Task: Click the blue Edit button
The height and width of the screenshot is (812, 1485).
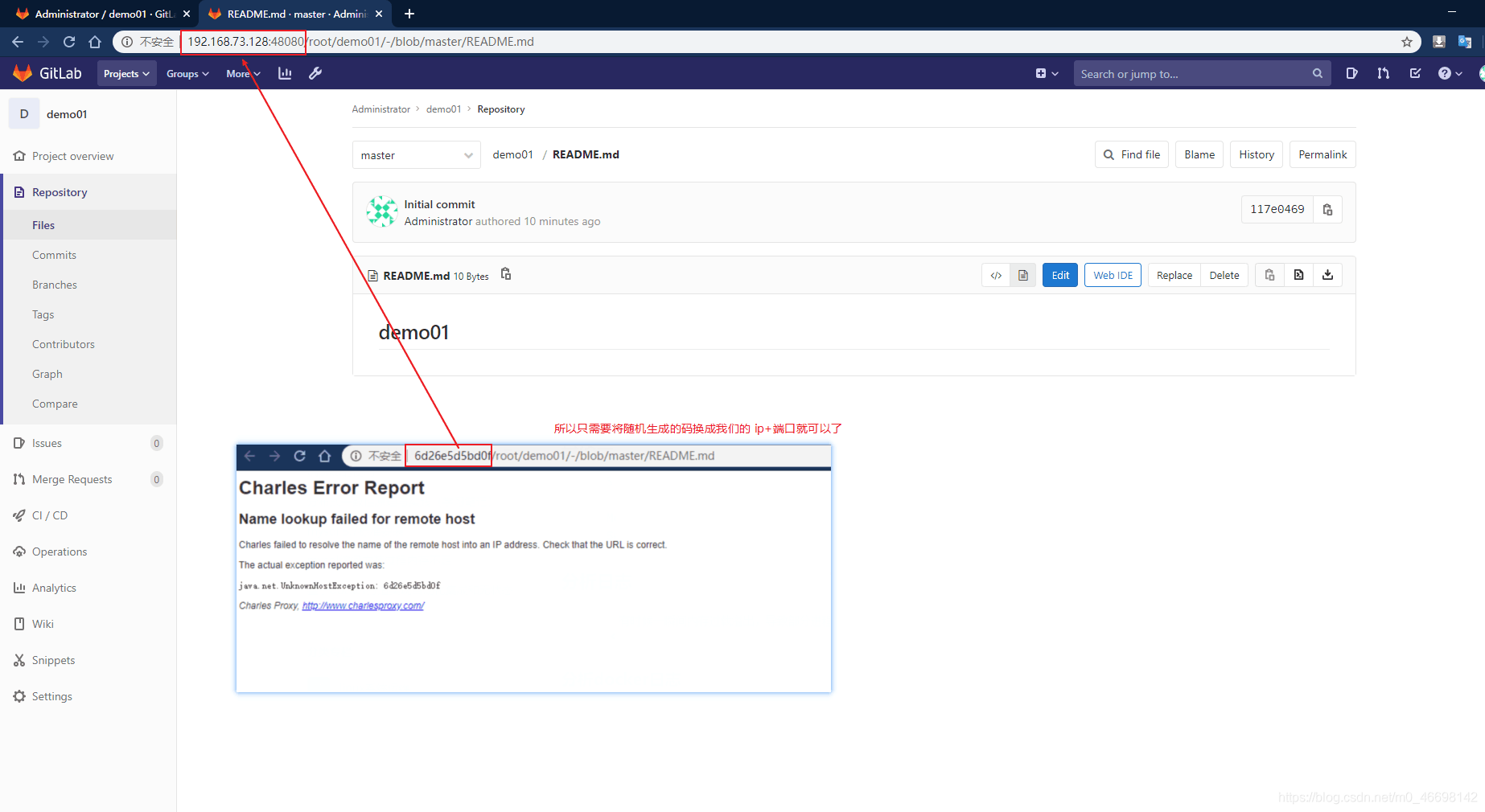Action: pyautogui.click(x=1060, y=275)
